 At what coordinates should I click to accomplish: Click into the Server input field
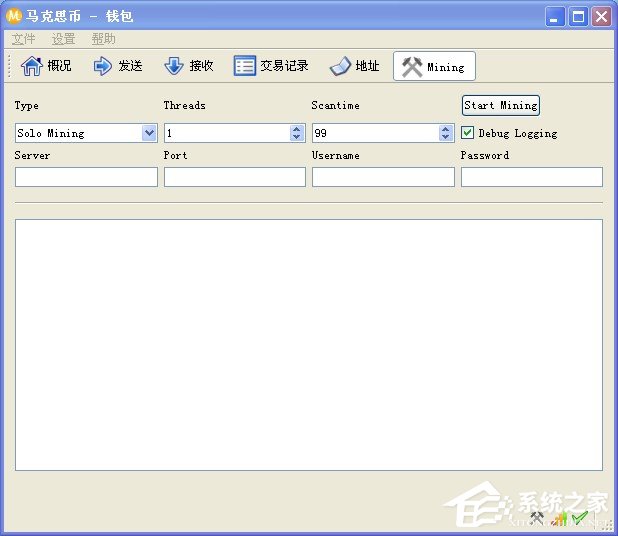86,177
